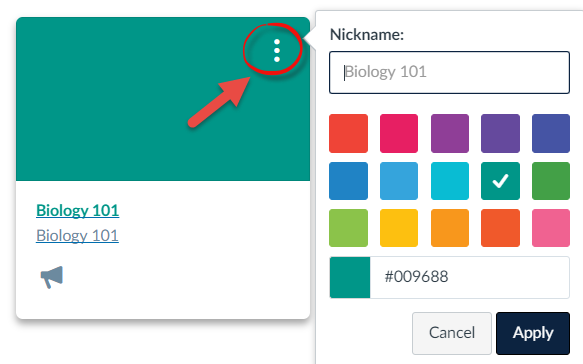
Task: Select the indigo blue swatch in top row
Action: [551, 133]
